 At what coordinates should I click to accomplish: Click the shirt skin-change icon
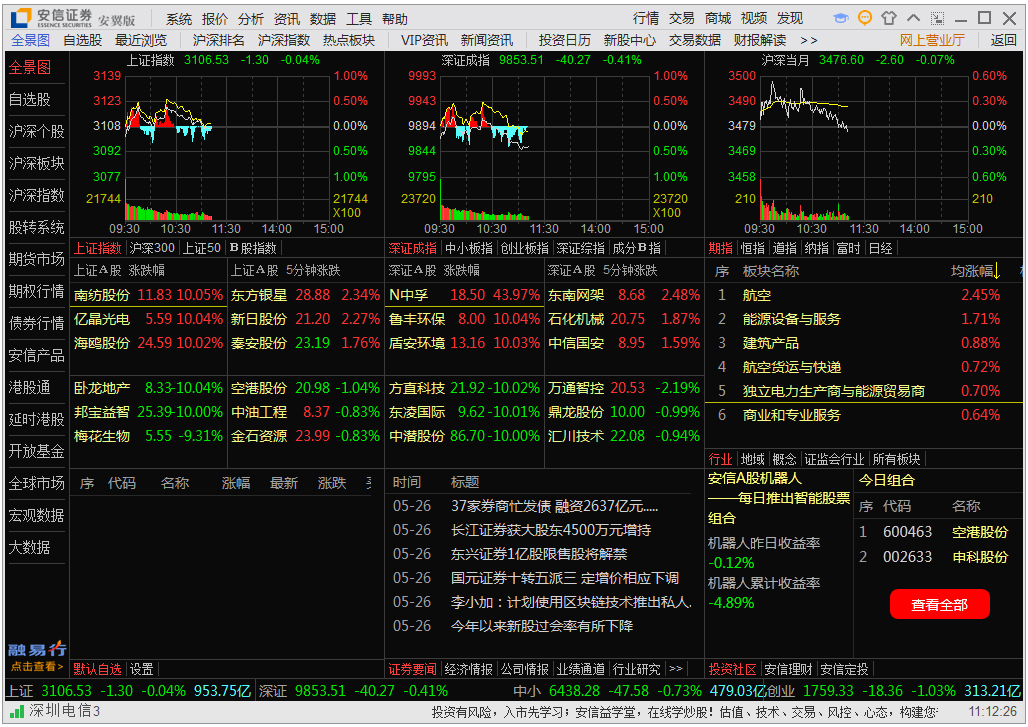click(888, 18)
